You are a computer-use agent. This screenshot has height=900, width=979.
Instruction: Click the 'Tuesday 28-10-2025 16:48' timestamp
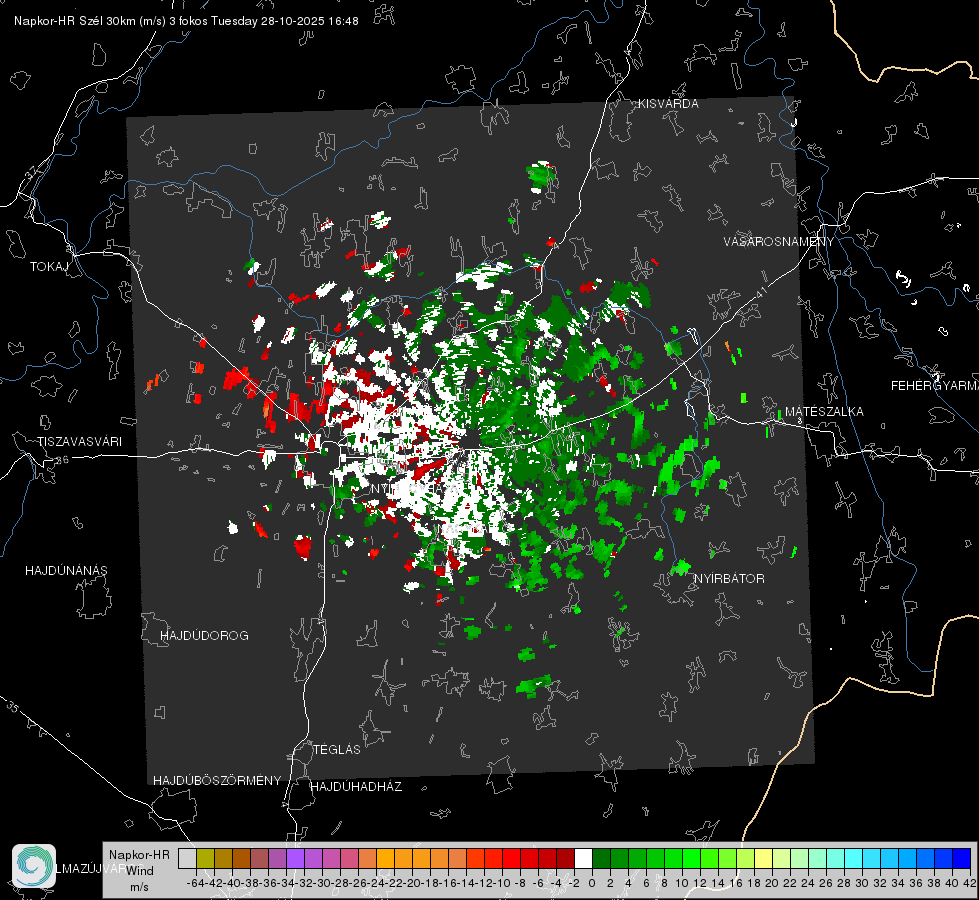tap(285, 21)
